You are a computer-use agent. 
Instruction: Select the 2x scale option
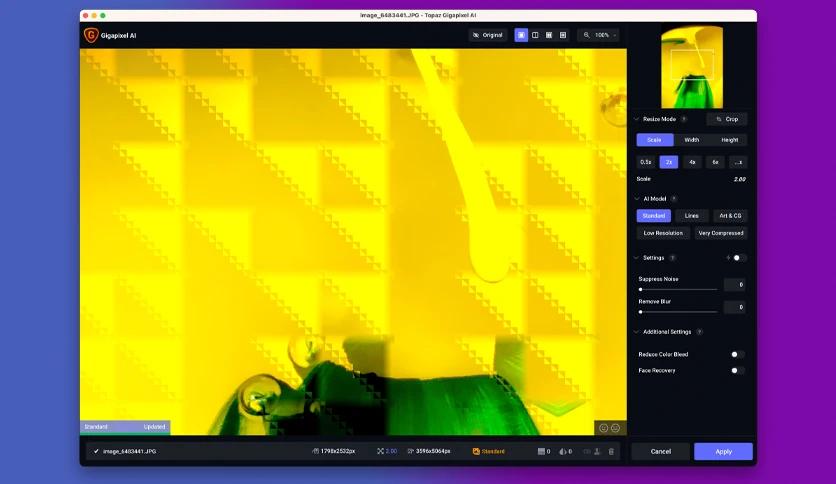coord(669,162)
